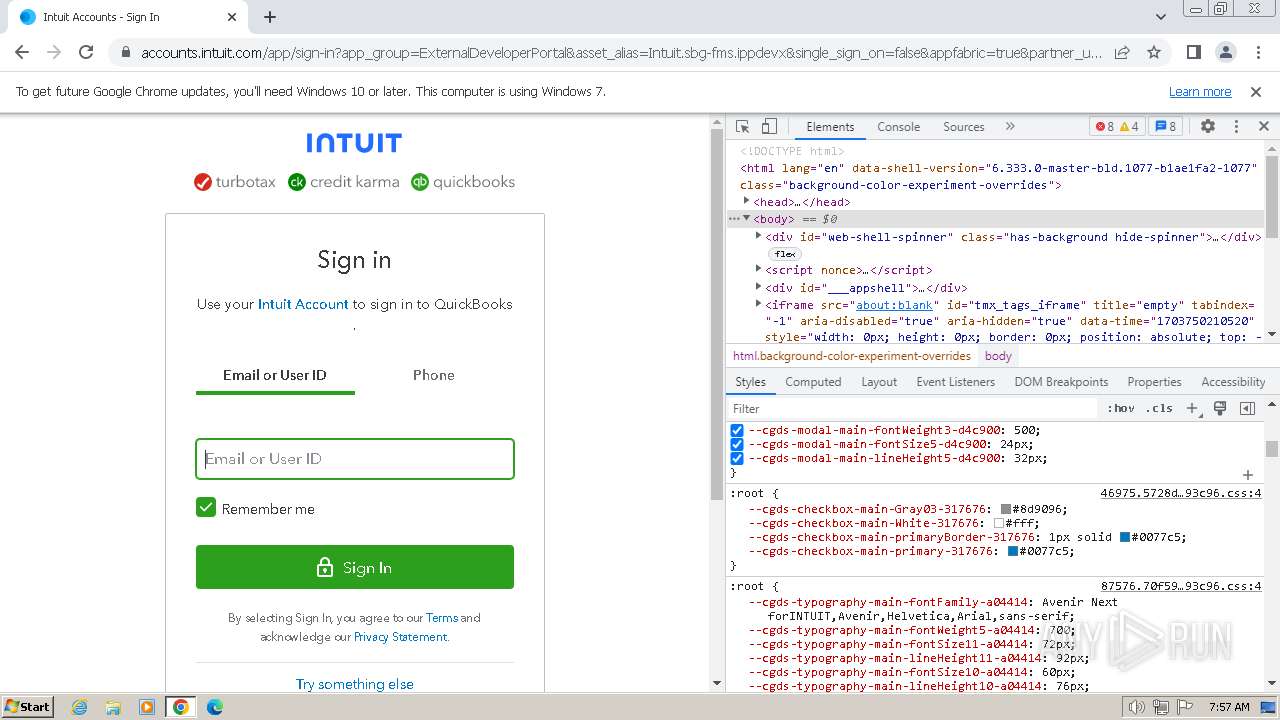Click the green Sign In button
This screenshot has height=720, width=1280.
[x=355, y=567]
